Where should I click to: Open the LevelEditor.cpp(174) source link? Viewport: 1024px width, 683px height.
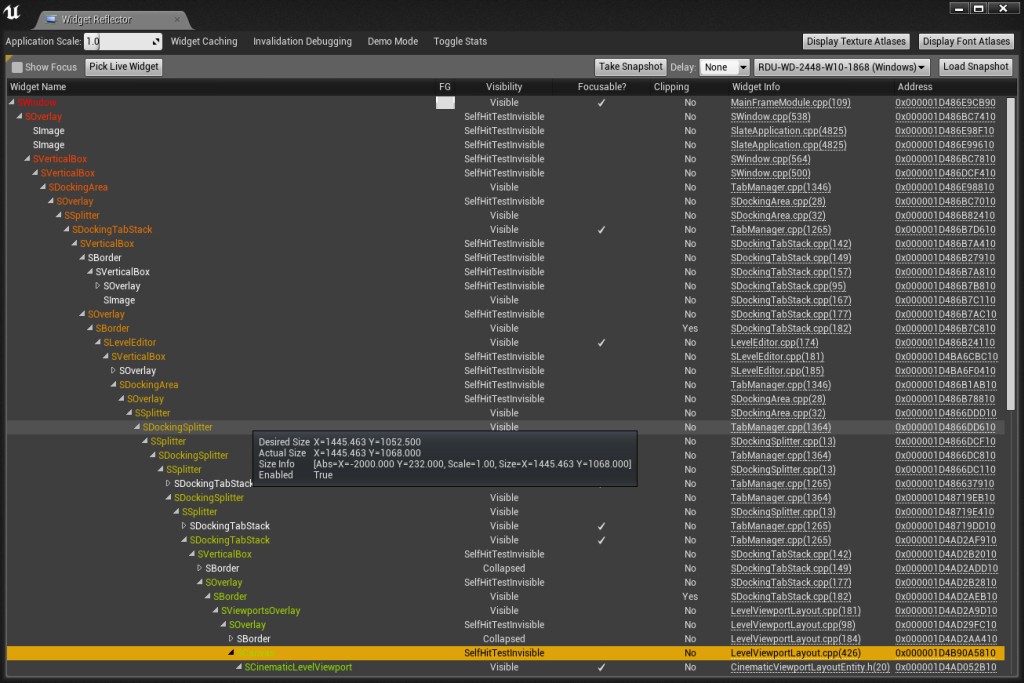coord(774,342)
